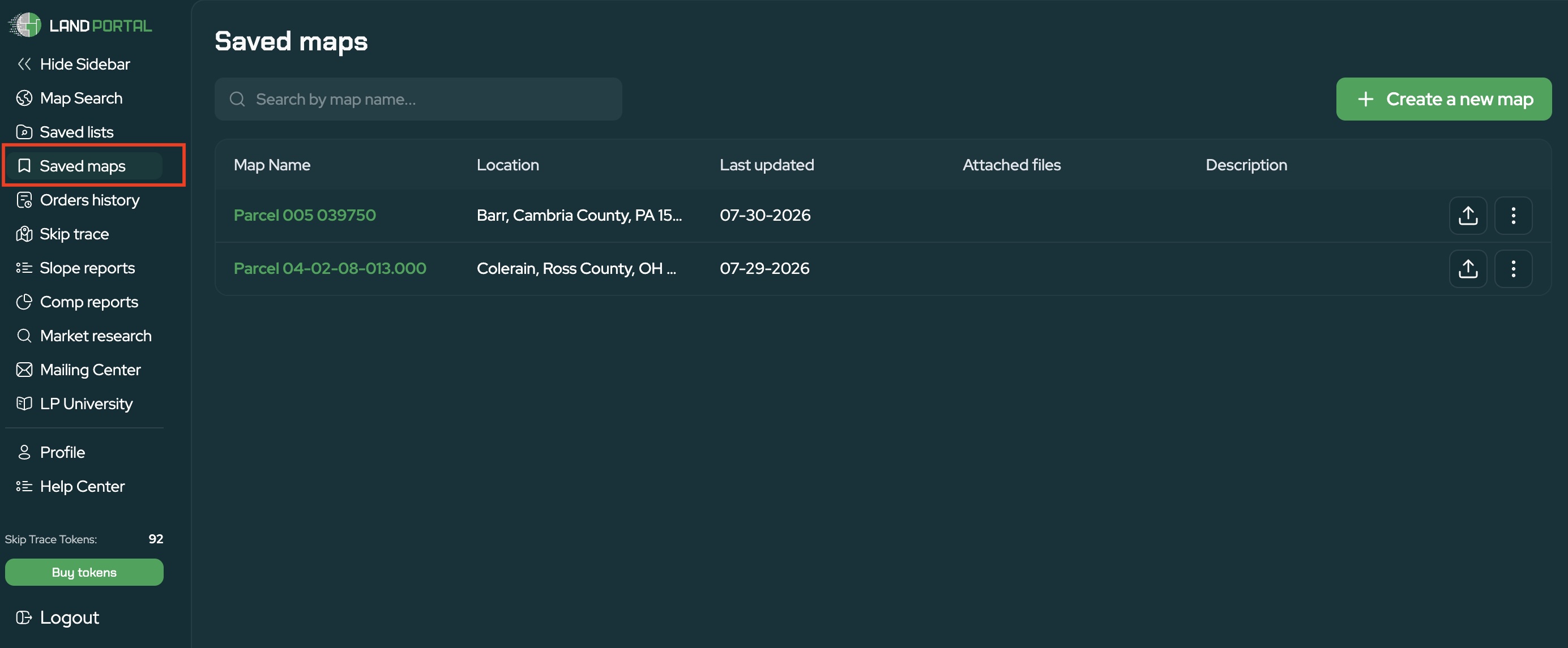Image resolution: width=1568 pixels, height=648 pixels.
Task: Share/upload Parcel 005 039750 map
Action: point(1468,216)
